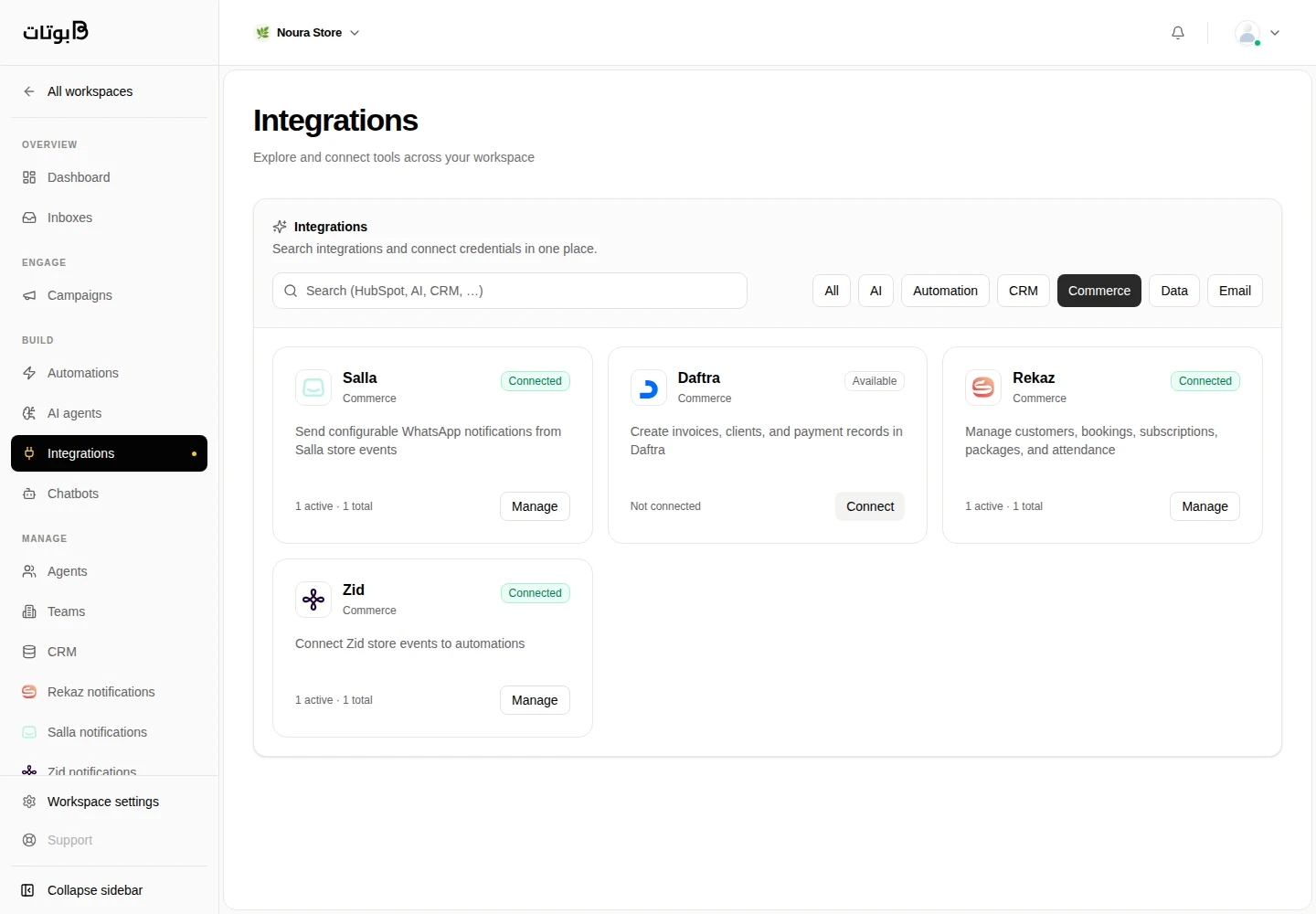Click the Salla notifications icon in the sidebar
1316x914 pixels.
[x=29, y=732]
